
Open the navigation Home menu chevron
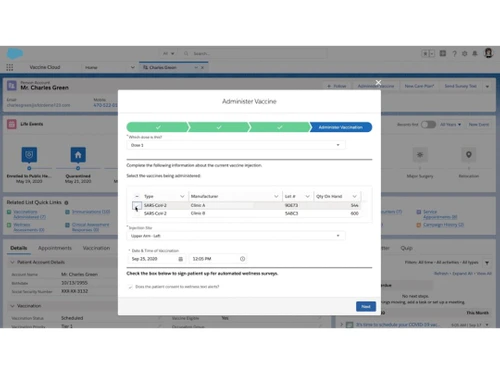(132, 67)
